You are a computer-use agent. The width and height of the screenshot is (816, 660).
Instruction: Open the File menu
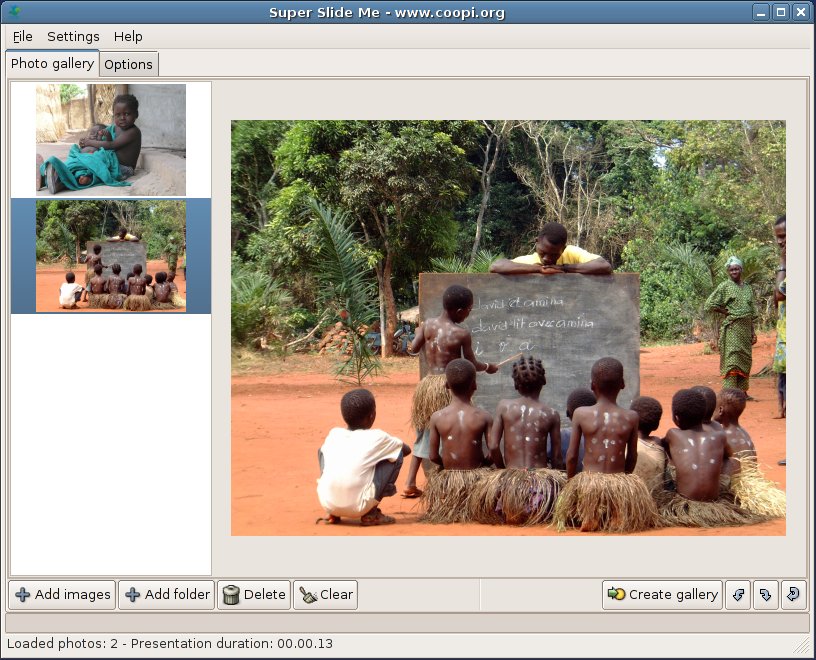click(22, 36)
